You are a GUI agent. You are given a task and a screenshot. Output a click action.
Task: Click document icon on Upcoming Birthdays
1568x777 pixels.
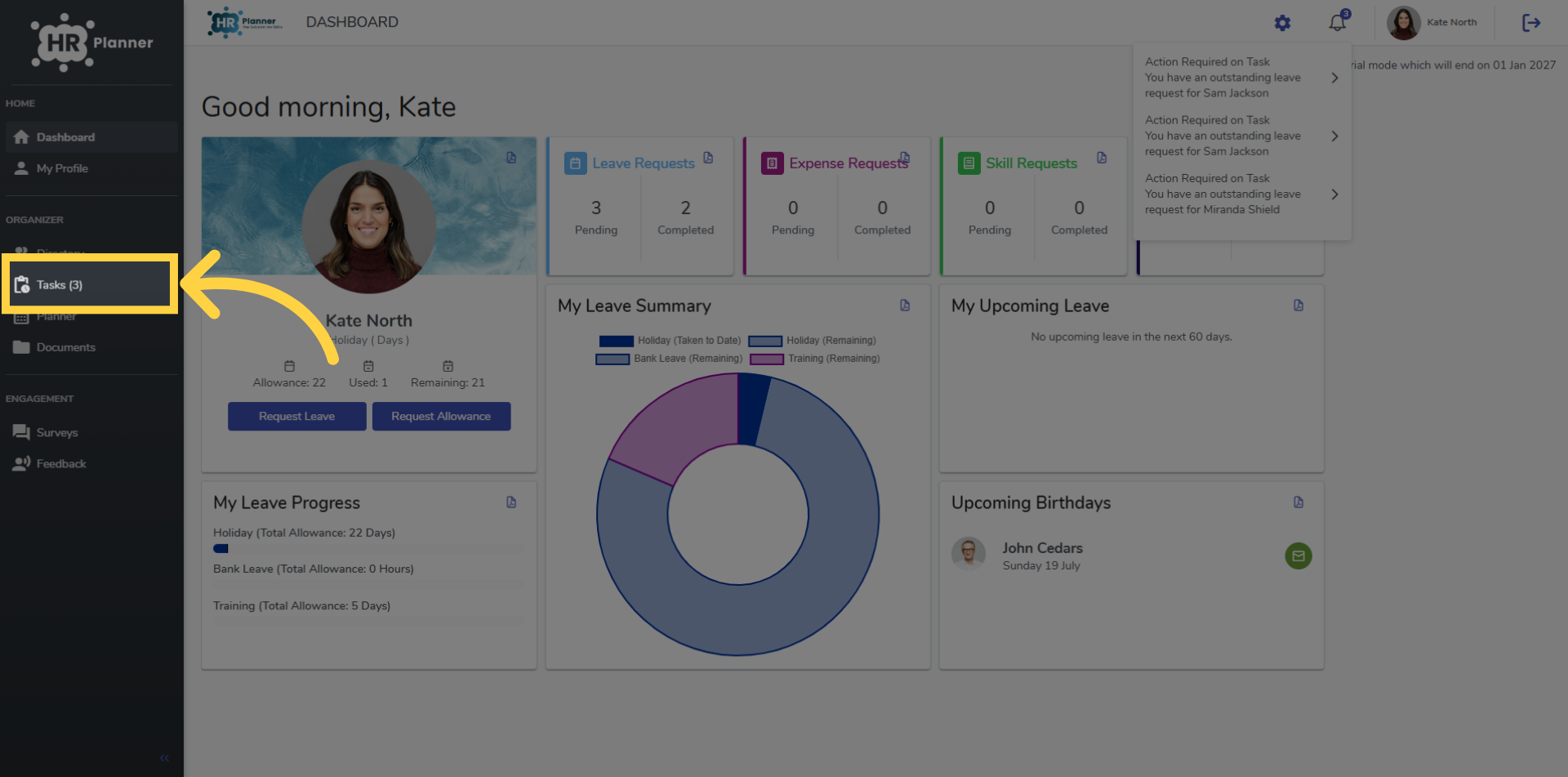pyautogui.click(x=1298, y=502)
